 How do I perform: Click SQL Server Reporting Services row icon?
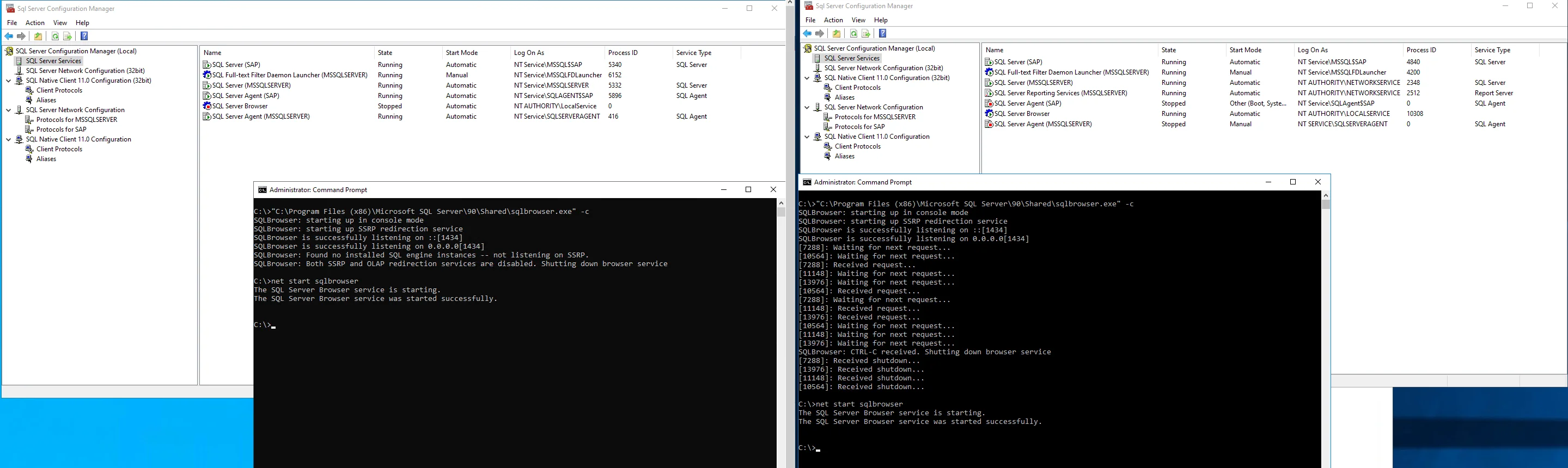[989, 93]
